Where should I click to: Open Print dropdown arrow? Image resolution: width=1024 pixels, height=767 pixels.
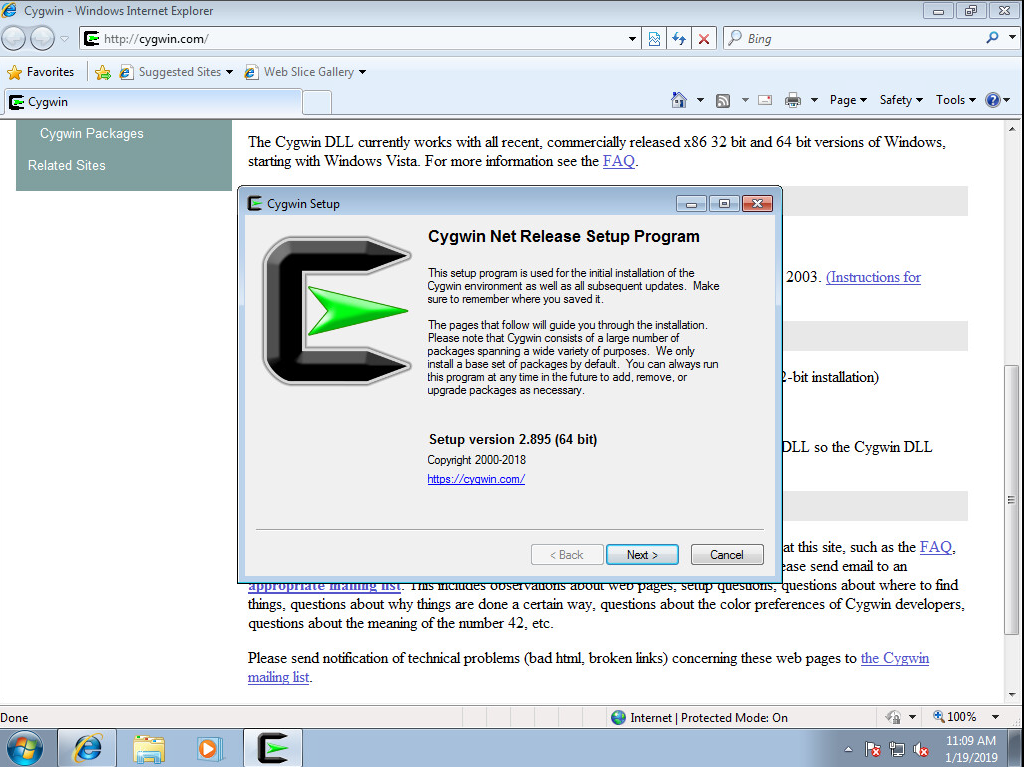[814, 100]
